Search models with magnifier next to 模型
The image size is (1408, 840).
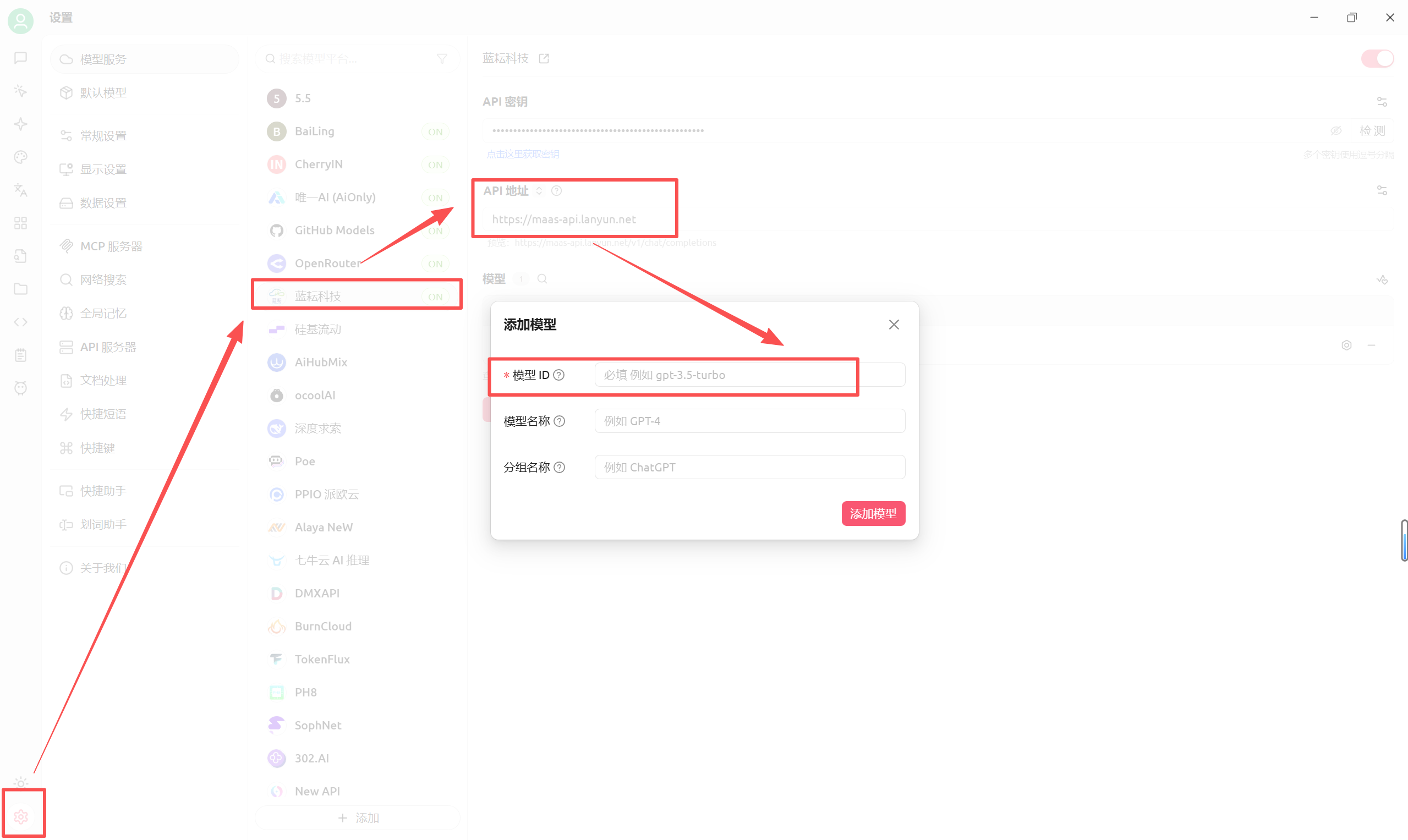tap(542, 278)
